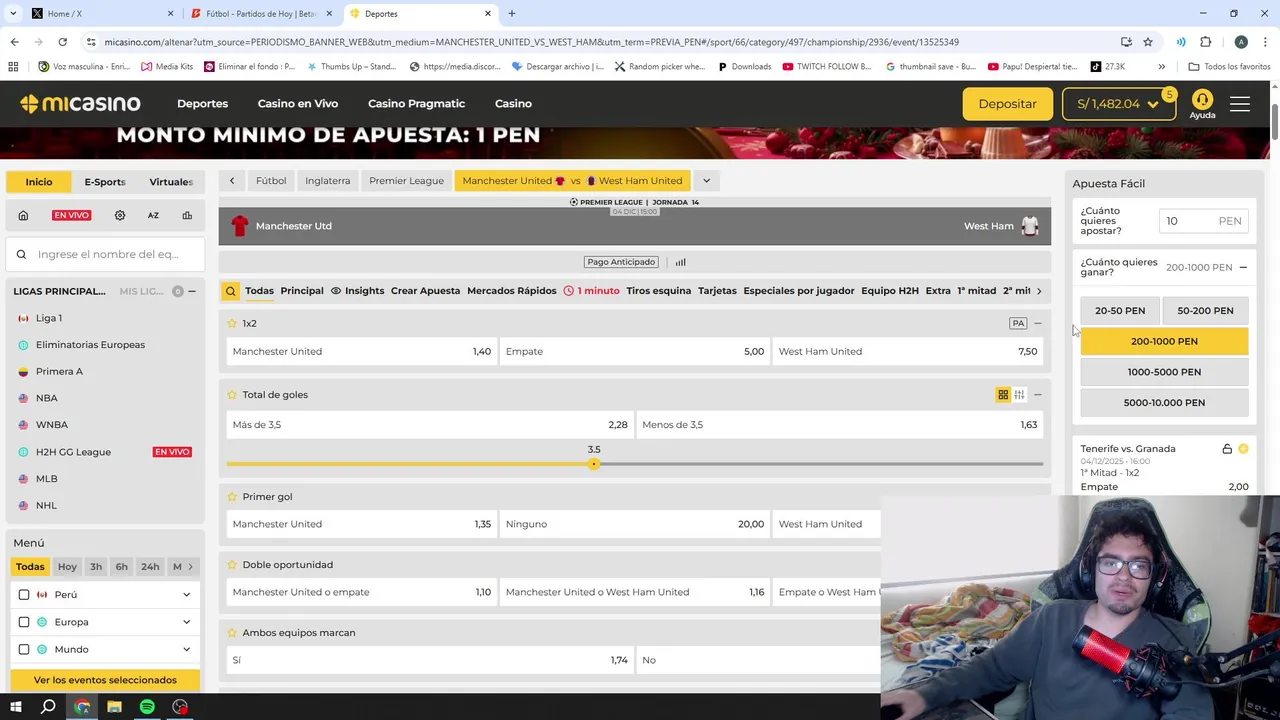The image size is (1280, 720).
Task: Select the A-Z sorting icon
Action: click(x=153, y=215)
